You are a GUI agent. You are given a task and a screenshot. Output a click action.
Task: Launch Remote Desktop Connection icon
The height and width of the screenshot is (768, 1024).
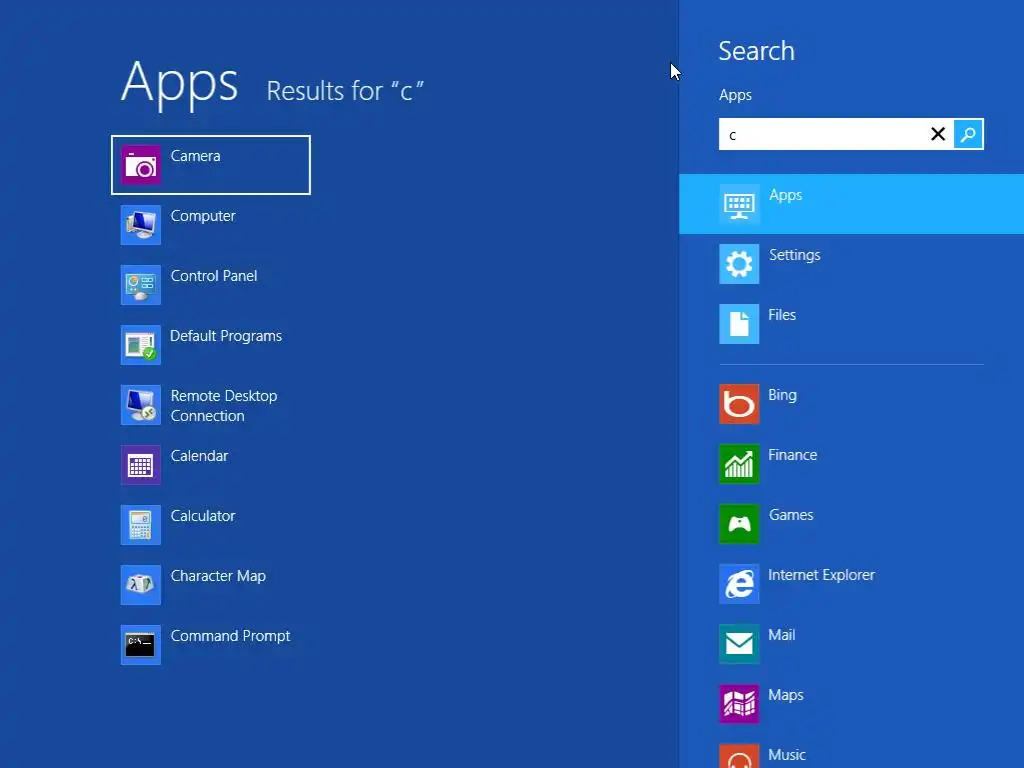click(140, 405)
